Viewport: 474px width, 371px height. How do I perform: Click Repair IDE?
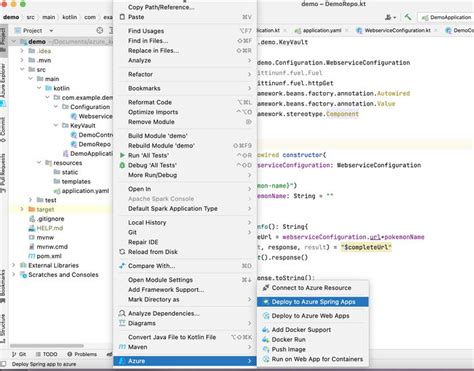(185, 242)
